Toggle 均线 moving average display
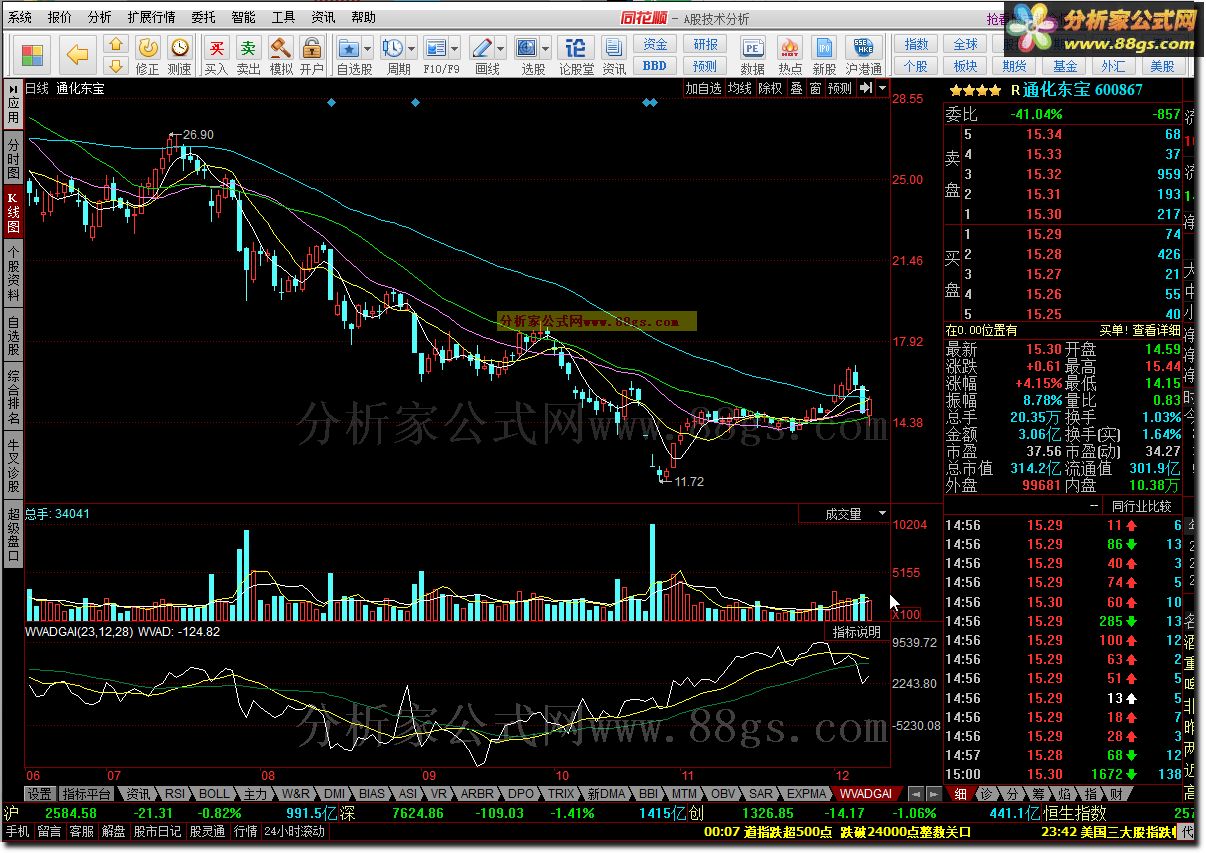Image resolution: width=1206 pixels, height=853 pixels. (739, 88)
